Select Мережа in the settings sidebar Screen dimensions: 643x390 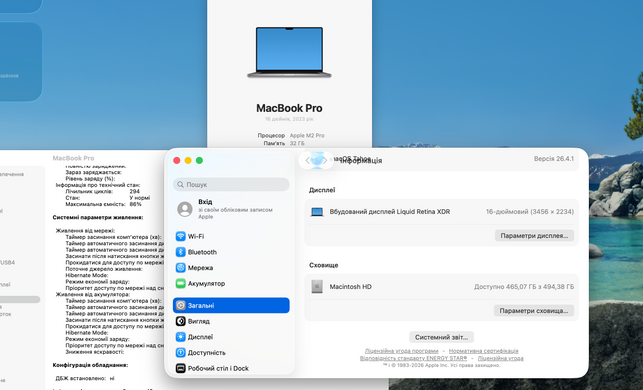(x=231, y=268)
